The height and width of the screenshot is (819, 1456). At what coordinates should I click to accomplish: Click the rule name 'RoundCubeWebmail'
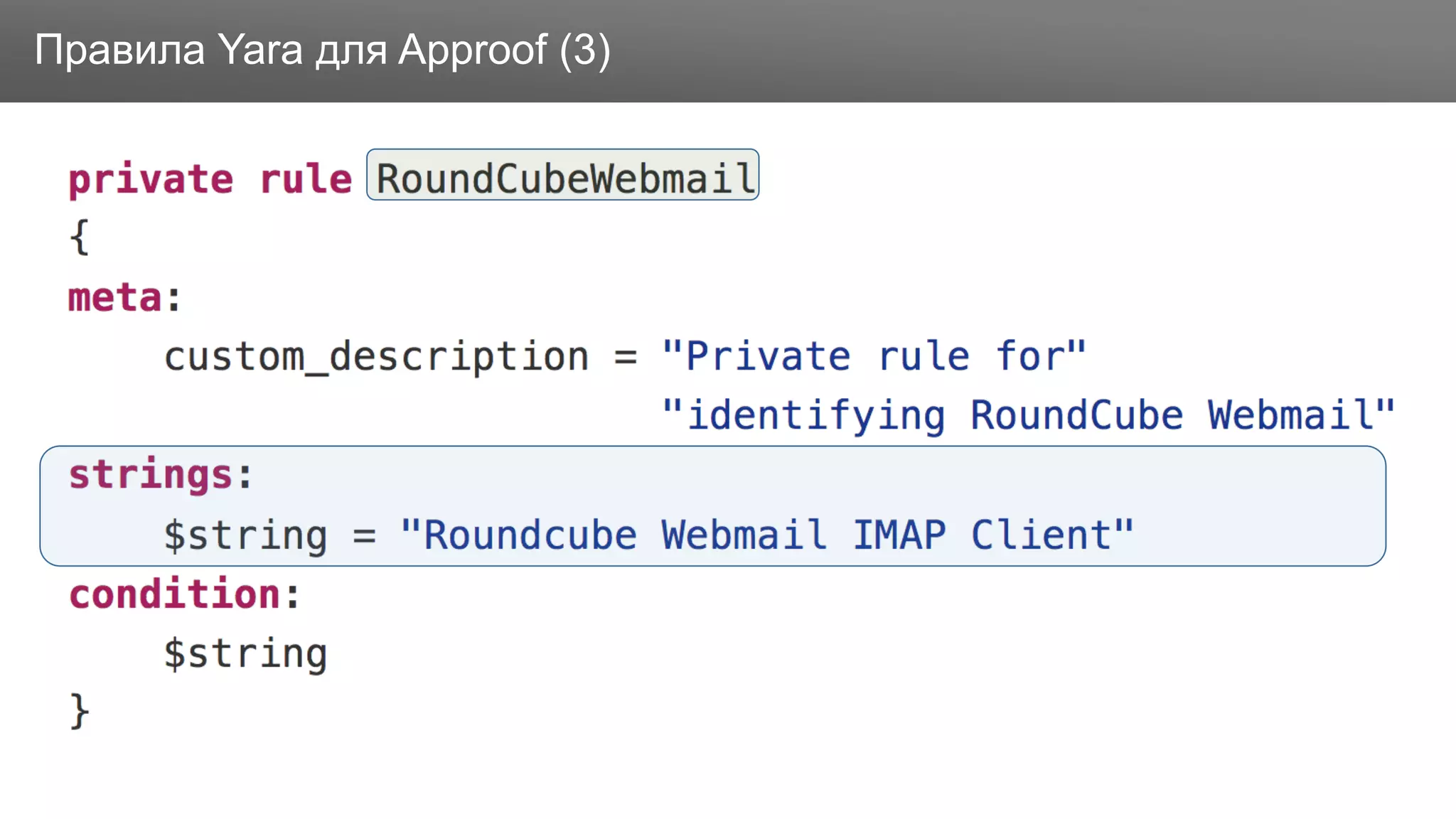pos(563,175)
